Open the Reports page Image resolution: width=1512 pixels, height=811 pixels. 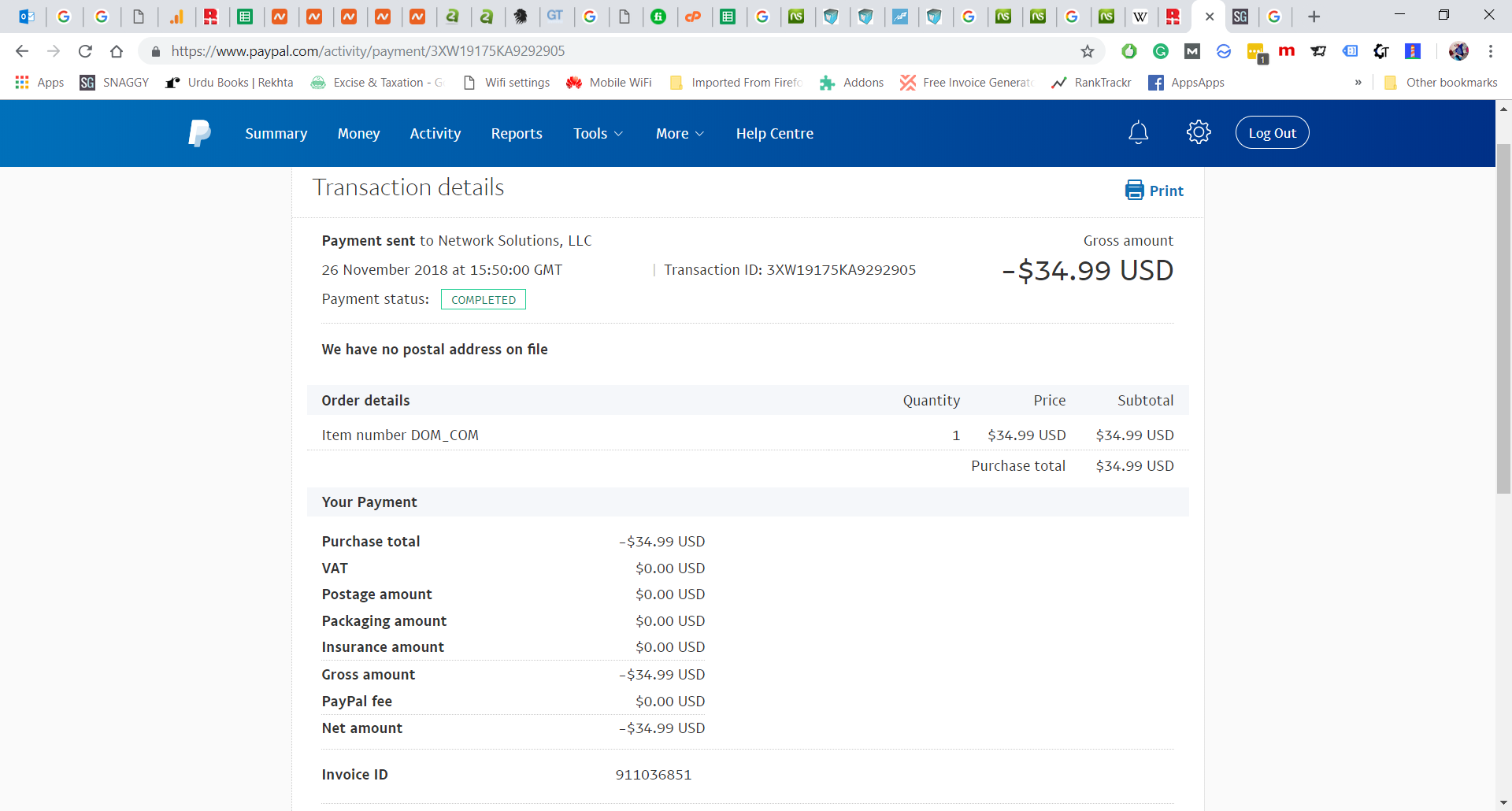[x=517, y=133]
